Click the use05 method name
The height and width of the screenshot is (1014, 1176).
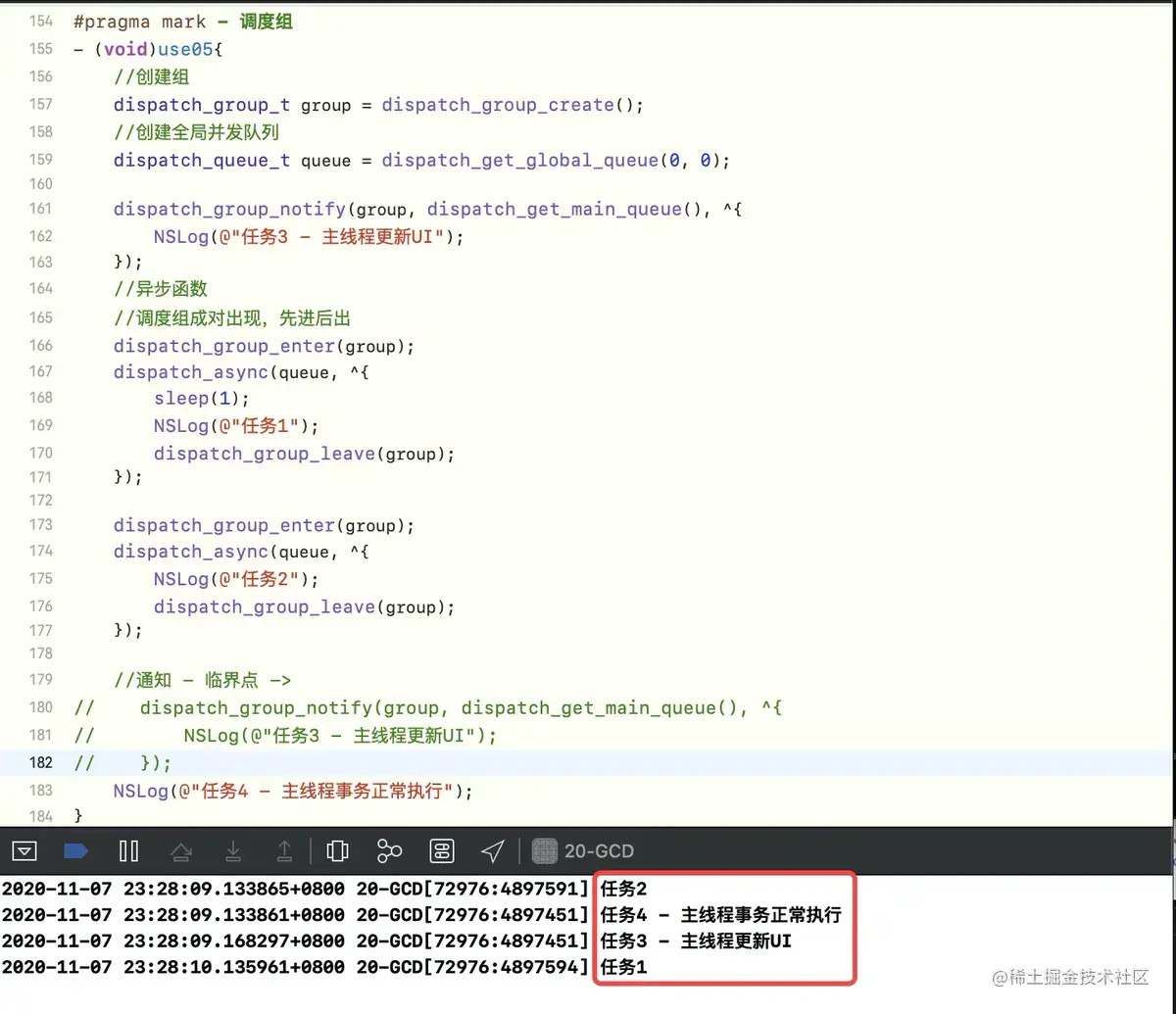[184, 49]
